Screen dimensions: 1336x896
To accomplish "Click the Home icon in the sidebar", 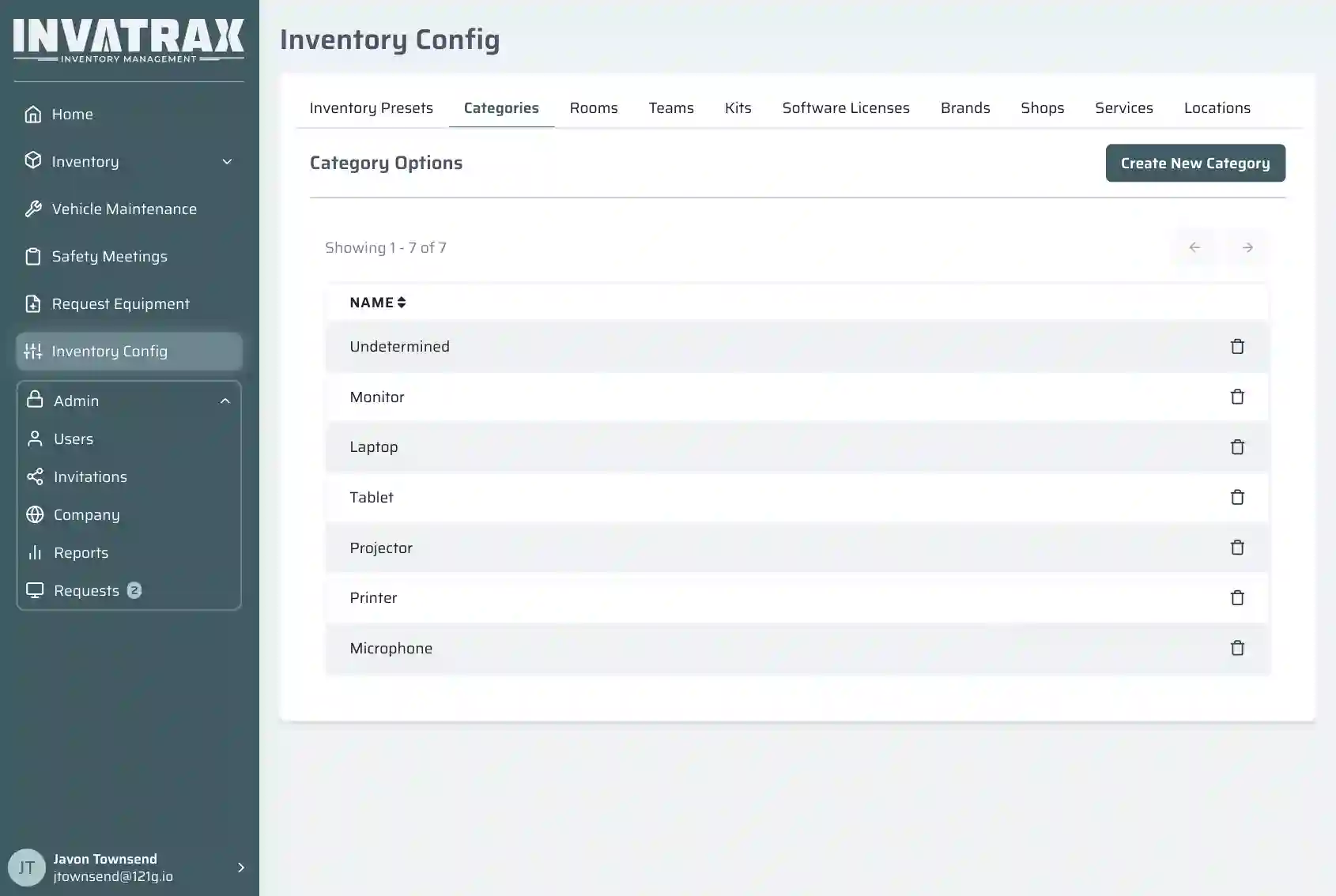I will (x=33, y=114).
